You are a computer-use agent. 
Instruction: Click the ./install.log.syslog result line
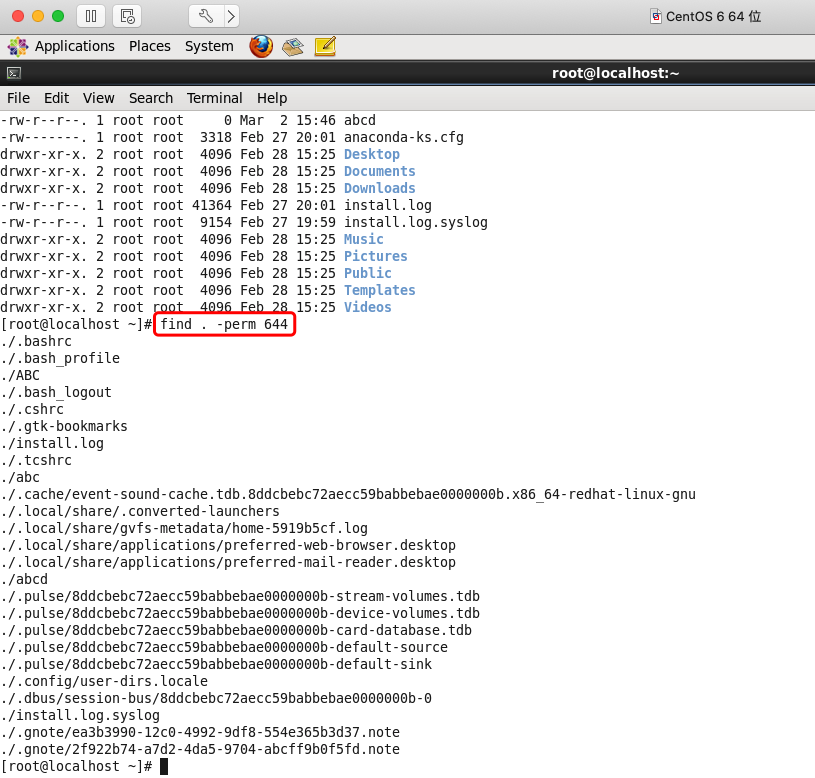pos(80,716)
